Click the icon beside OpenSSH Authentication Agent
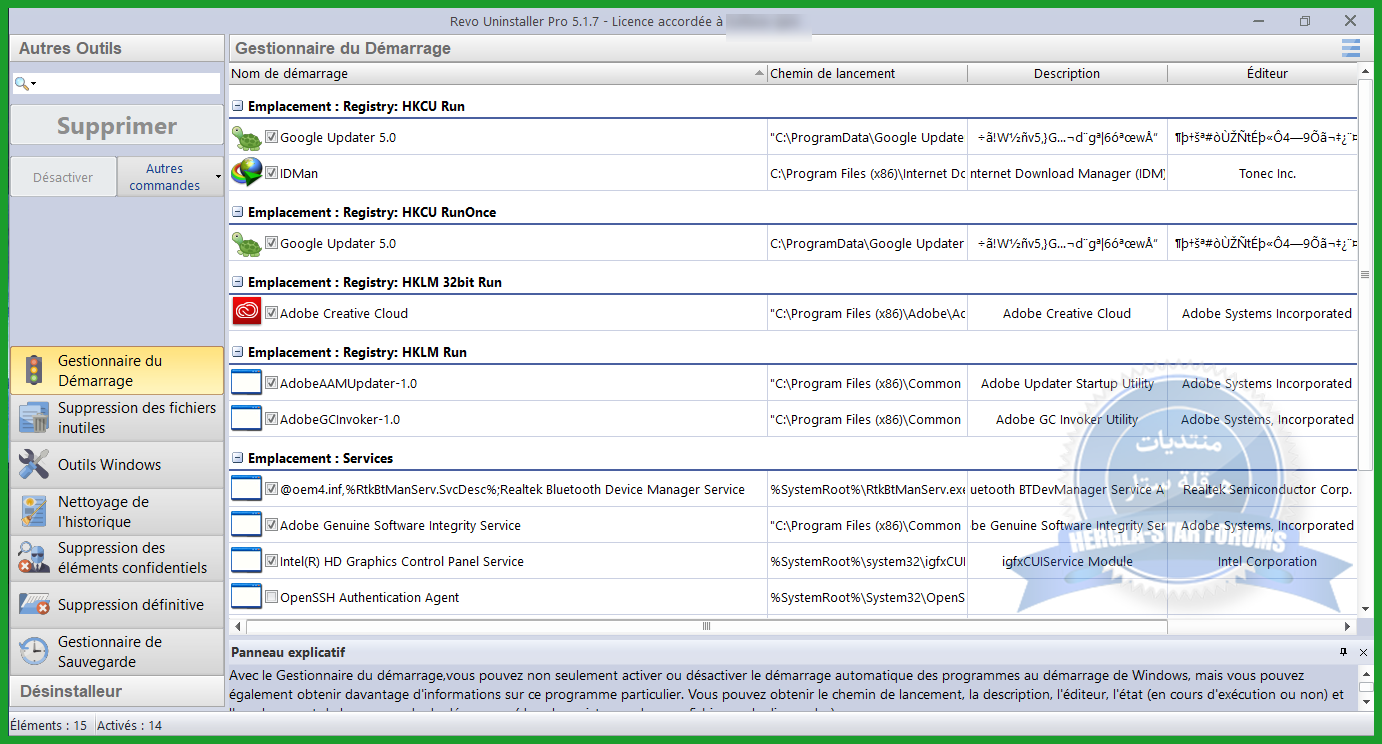Viewport: 1382px width, 744px height. pyautogui.click(x=246, y=598)
